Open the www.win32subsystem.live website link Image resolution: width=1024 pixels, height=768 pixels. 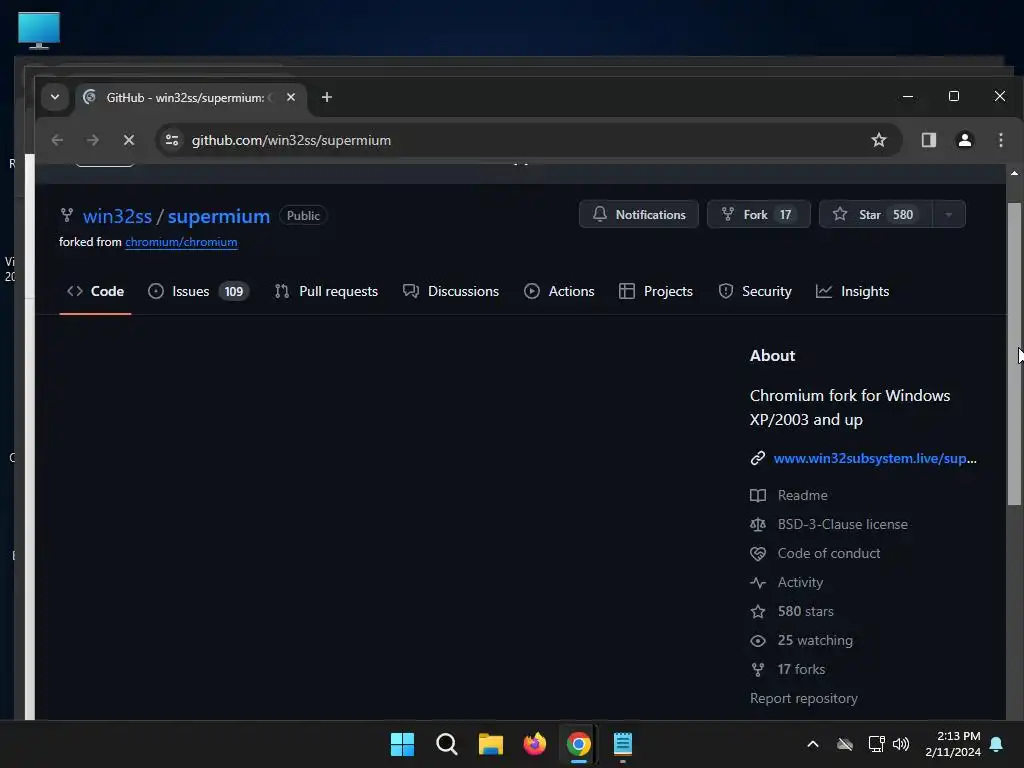[x=874, y=458]
